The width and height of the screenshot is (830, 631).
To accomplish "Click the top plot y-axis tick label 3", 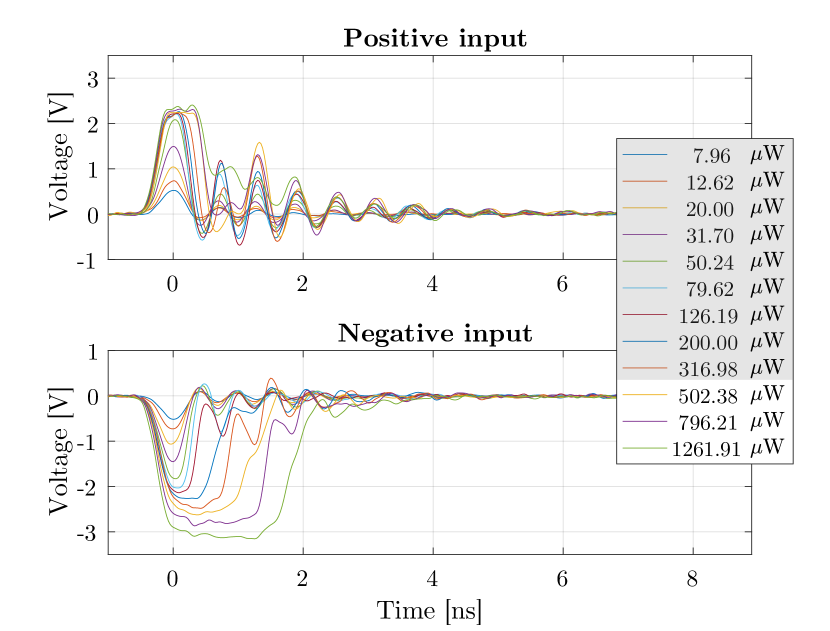I will pyautogui.click(x=93, y=79).
